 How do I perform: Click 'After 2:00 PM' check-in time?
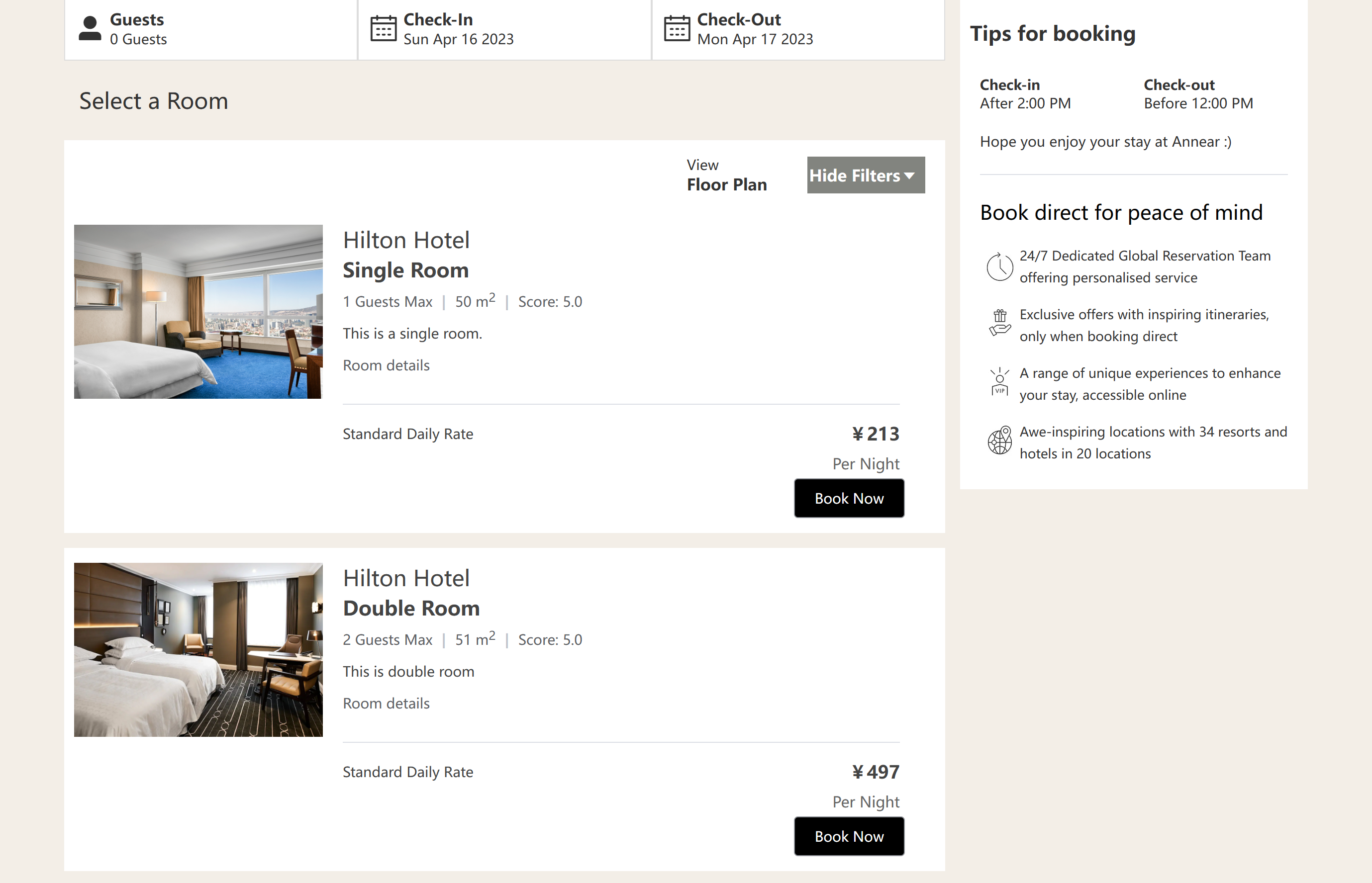coord(1025,104)
